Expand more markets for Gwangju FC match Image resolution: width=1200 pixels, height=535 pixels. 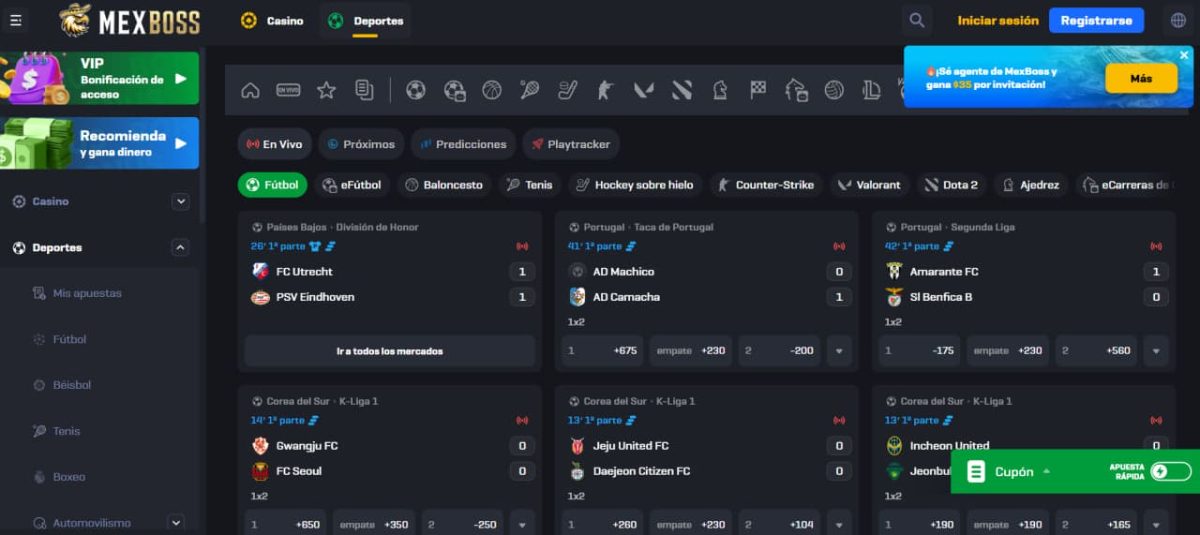point(521,524)
